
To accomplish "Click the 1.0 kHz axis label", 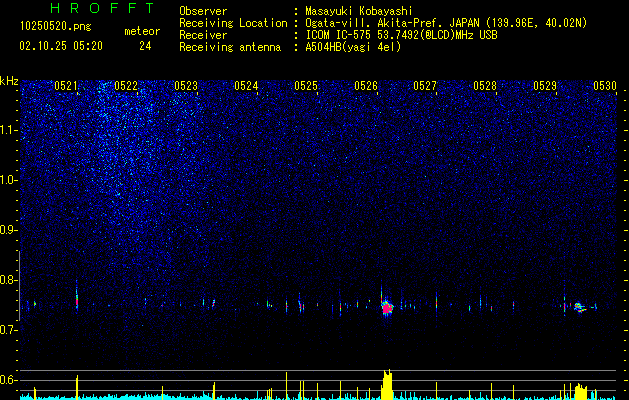I will click(x=9, y=180).
